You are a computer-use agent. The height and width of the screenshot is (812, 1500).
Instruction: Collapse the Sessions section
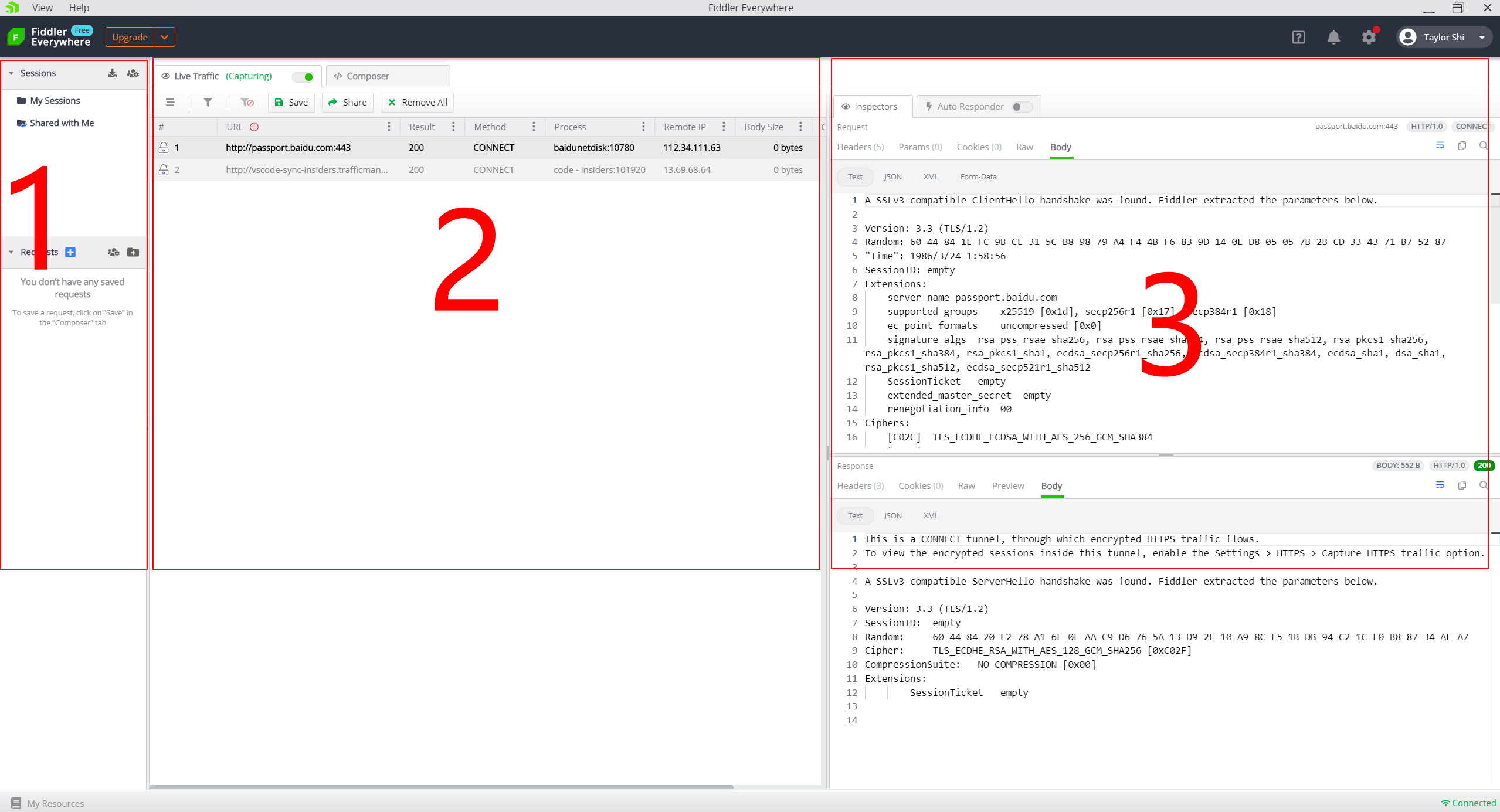click(x=11, y=73)
